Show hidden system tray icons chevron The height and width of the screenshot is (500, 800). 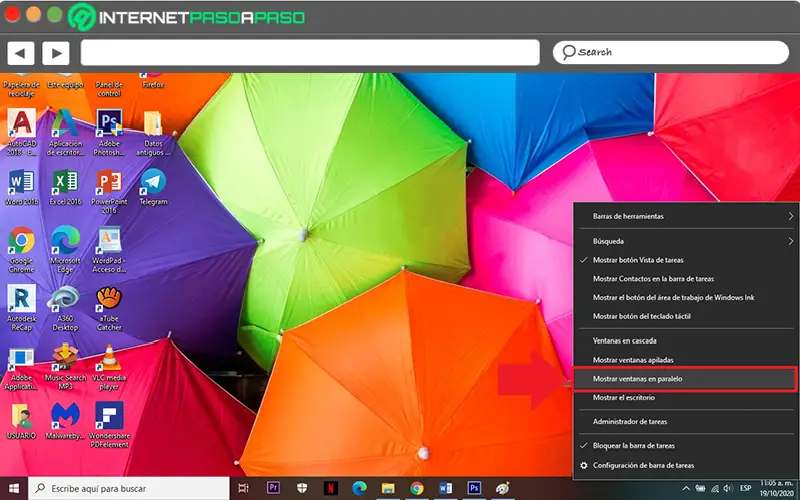coord(686,489)
